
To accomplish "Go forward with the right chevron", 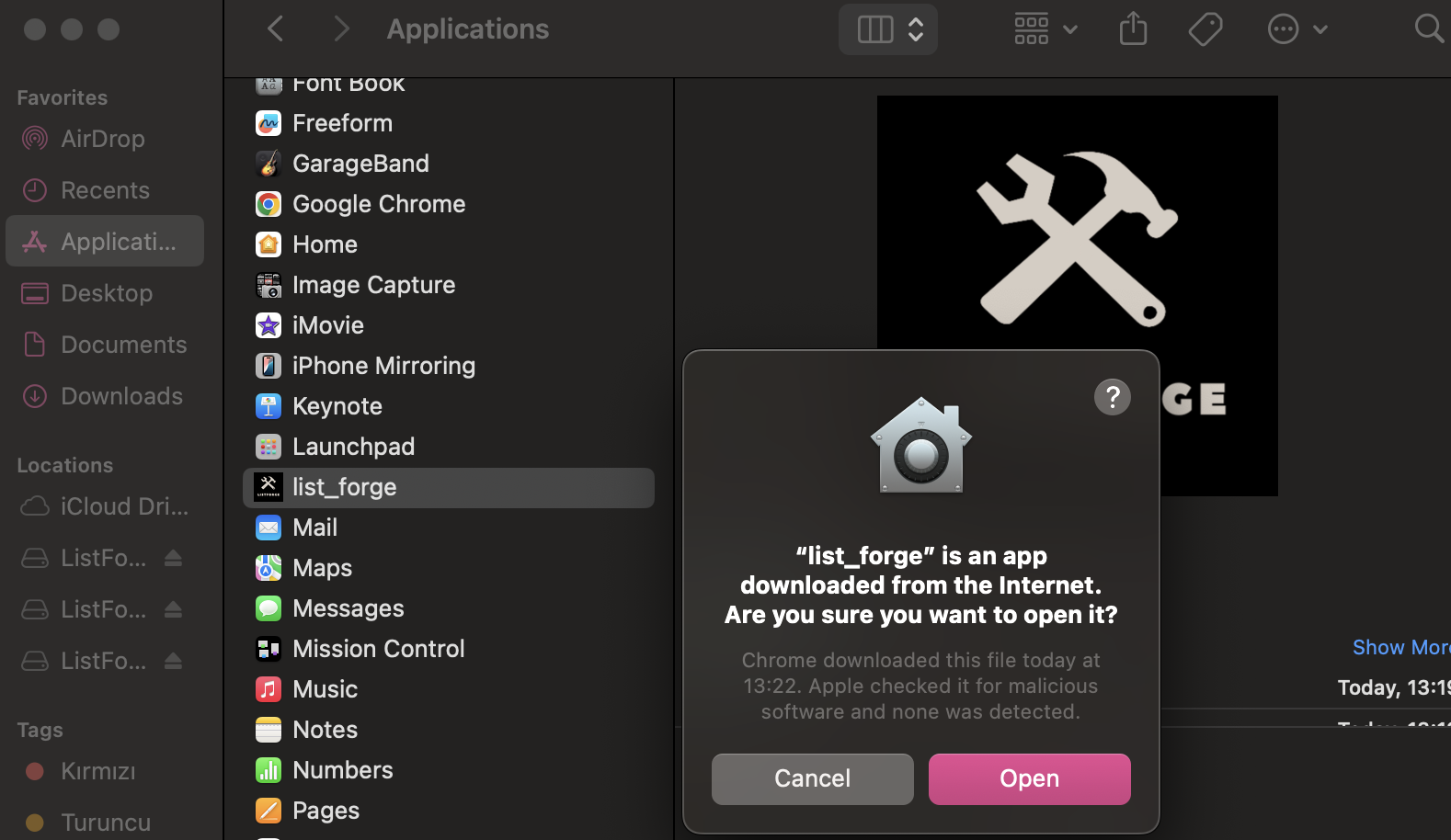I will coord(341,28).
